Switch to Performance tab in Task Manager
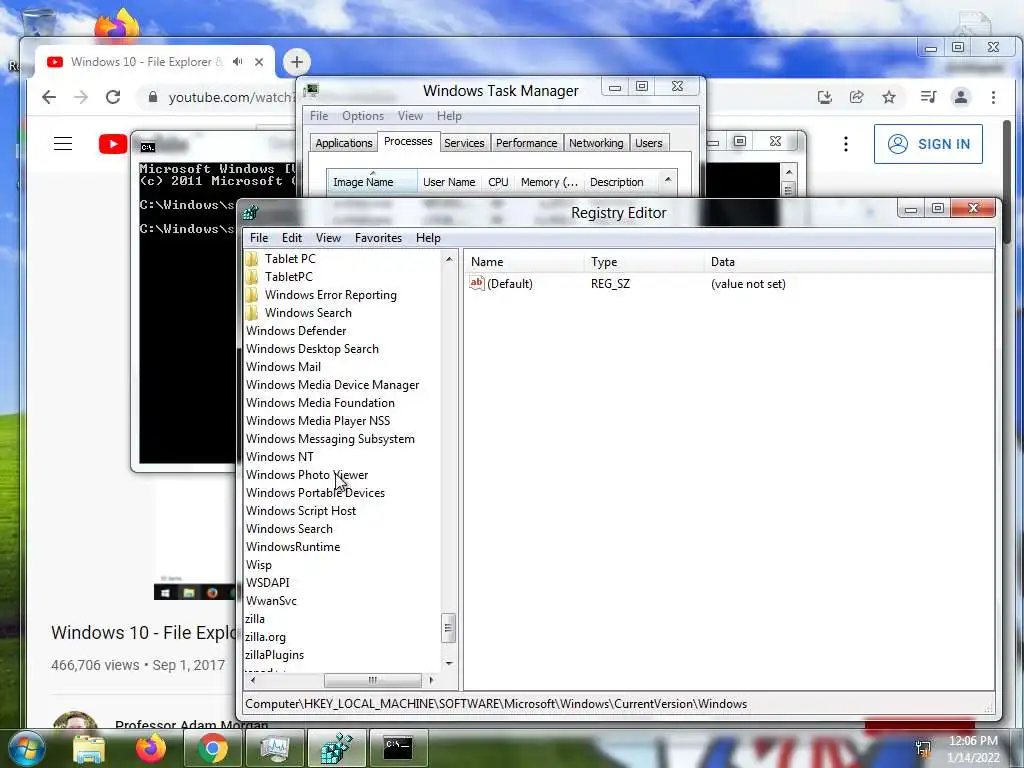Screen dimensions: 1024x768 point(526,143)
